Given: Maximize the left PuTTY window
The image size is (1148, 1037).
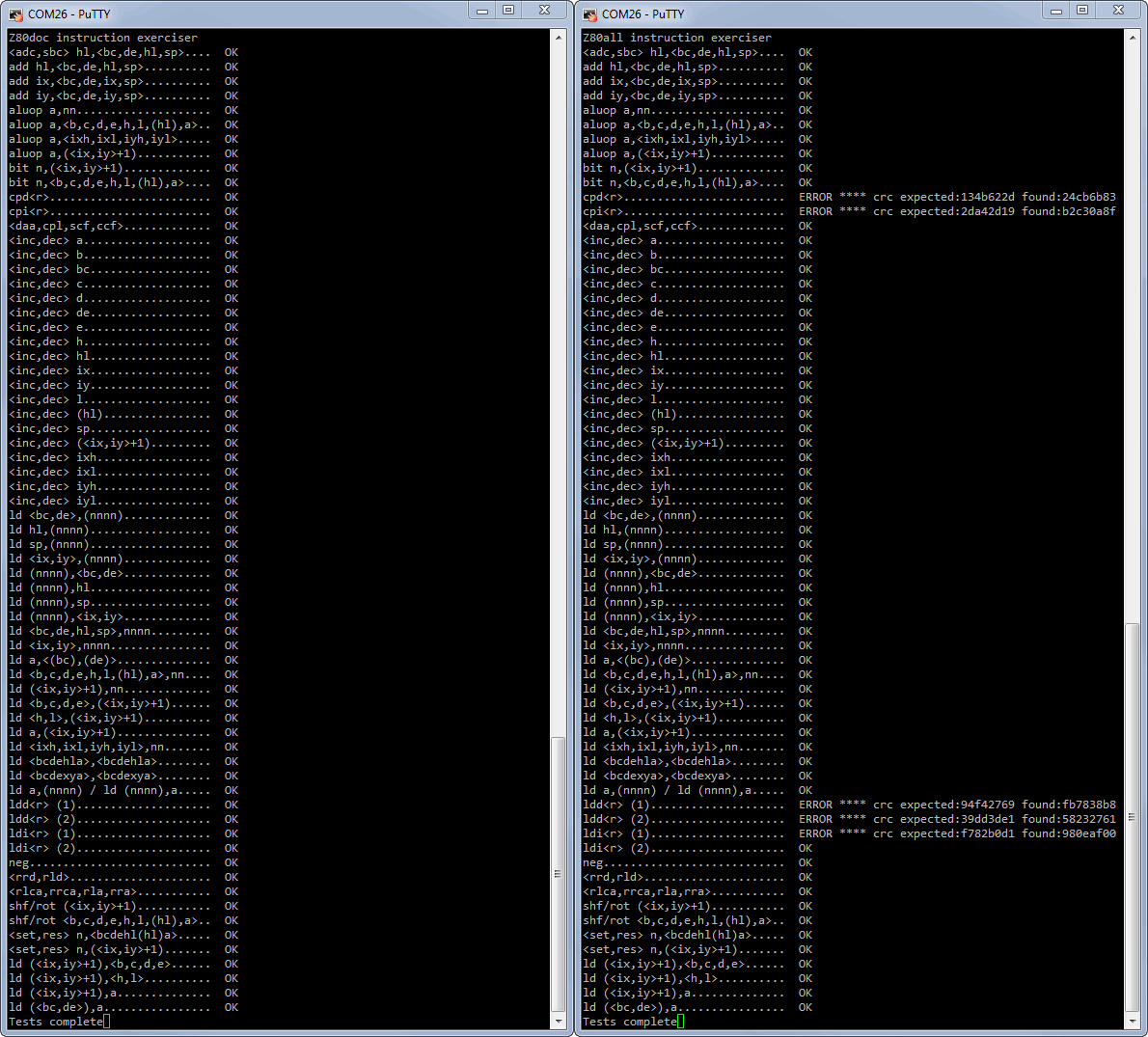Looking at the screenshot, I should point(508,10).
